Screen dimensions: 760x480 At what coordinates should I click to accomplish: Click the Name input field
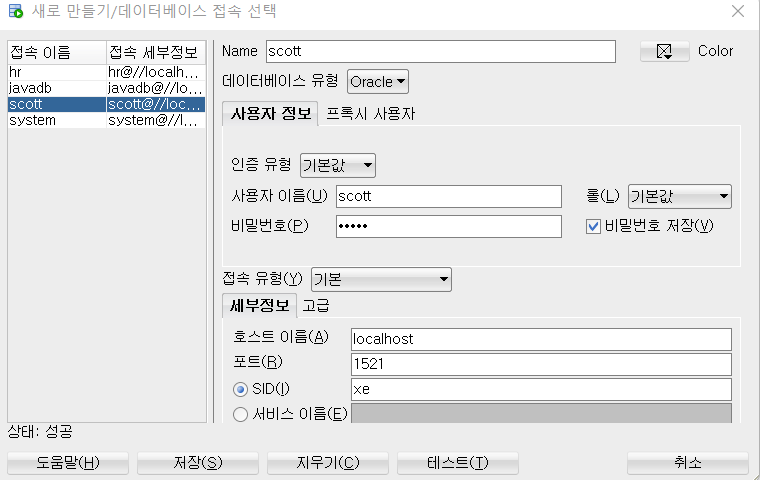click(x=441, y=51)
